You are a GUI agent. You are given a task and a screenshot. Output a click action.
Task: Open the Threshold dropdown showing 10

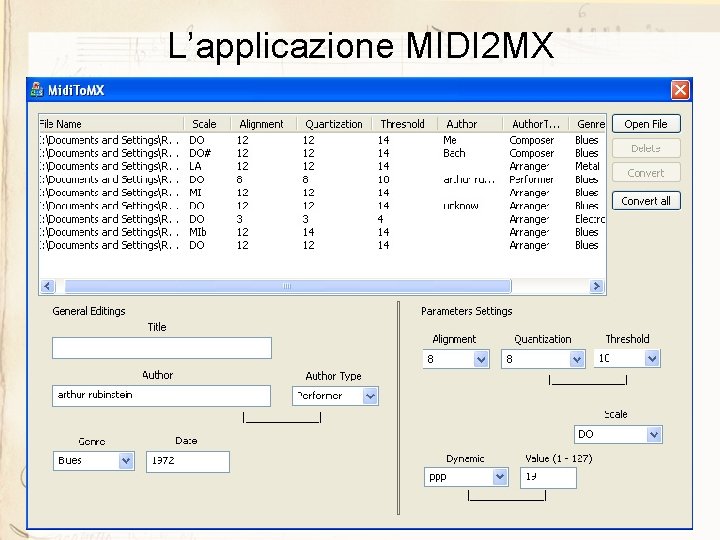click(652, 358)
